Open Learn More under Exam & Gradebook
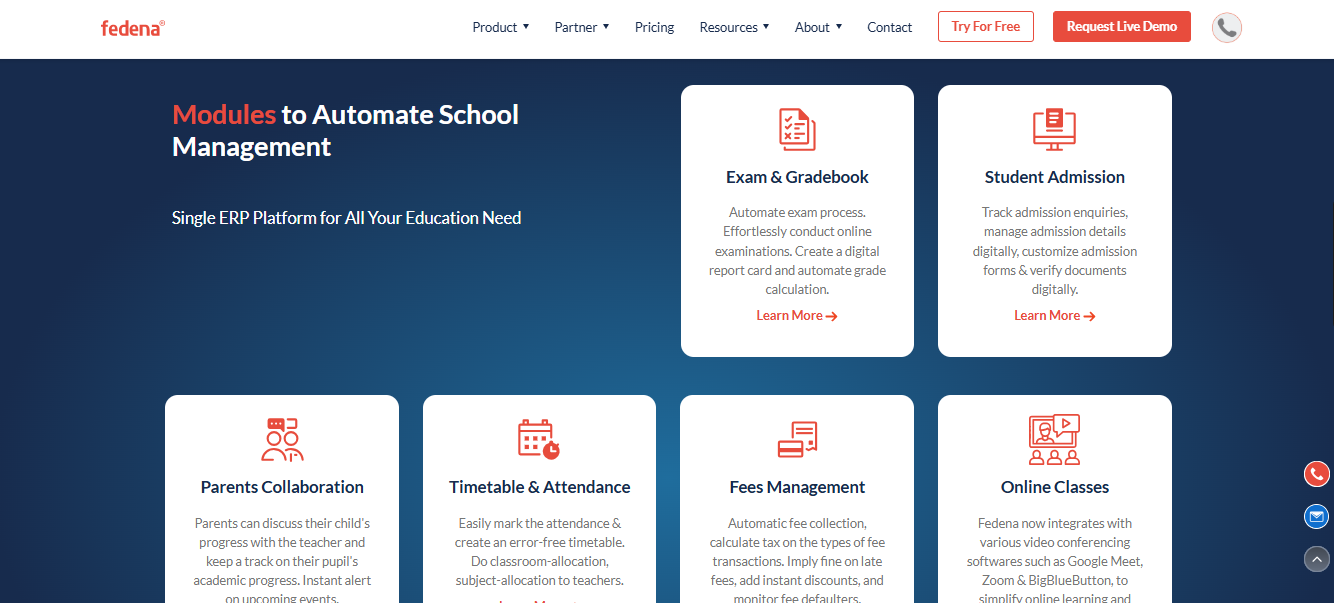The width and height of the screenshot is (1334, 603). (x=797, y=315)
